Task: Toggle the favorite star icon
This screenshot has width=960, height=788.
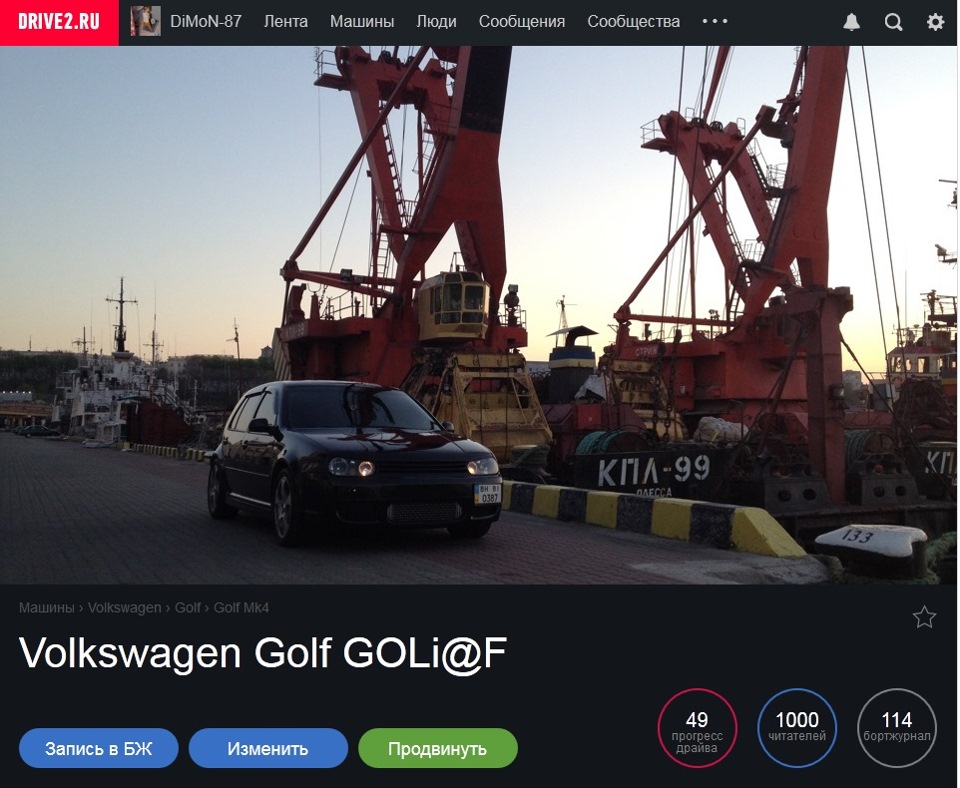Action: [924, 617]
